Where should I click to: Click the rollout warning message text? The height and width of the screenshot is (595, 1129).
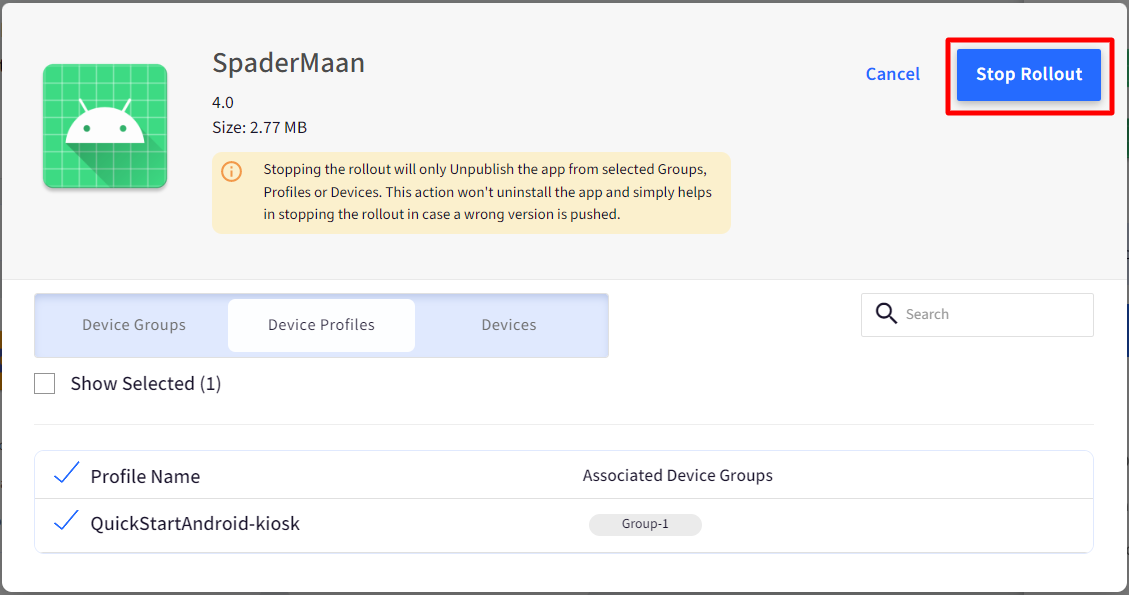click(x=487, y=192)
